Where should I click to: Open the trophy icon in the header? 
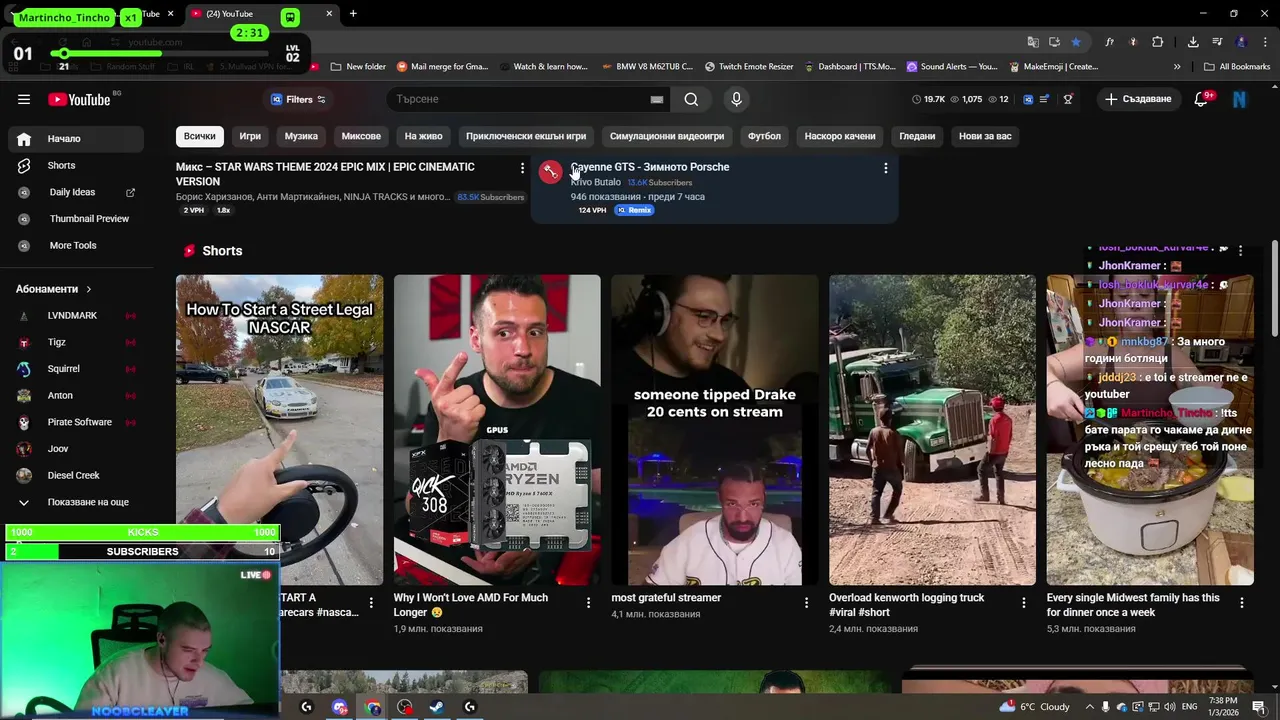coord(1068,99)
